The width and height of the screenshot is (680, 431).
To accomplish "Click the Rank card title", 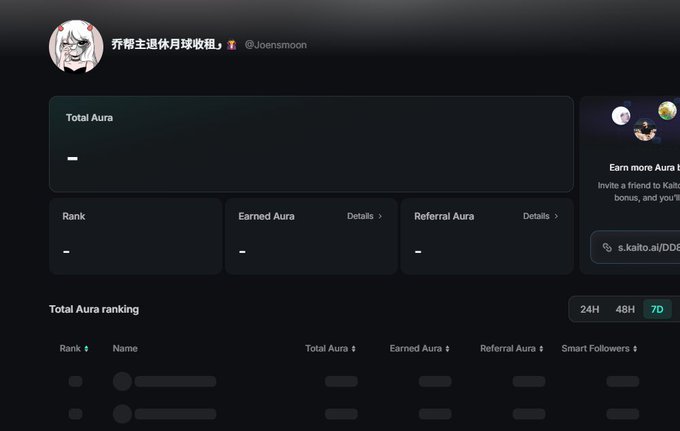I will (x=74, y=216).
